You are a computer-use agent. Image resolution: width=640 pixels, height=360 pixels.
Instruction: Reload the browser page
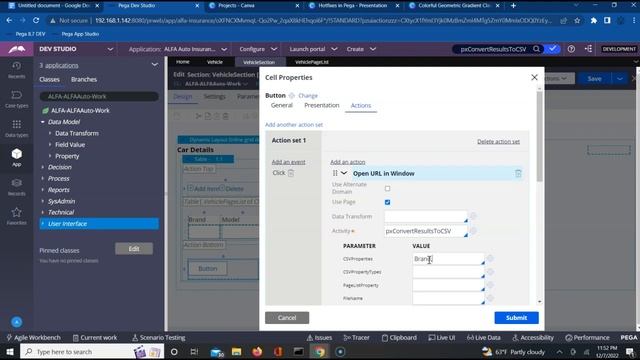pyautogui.click(x=36, y=20)
